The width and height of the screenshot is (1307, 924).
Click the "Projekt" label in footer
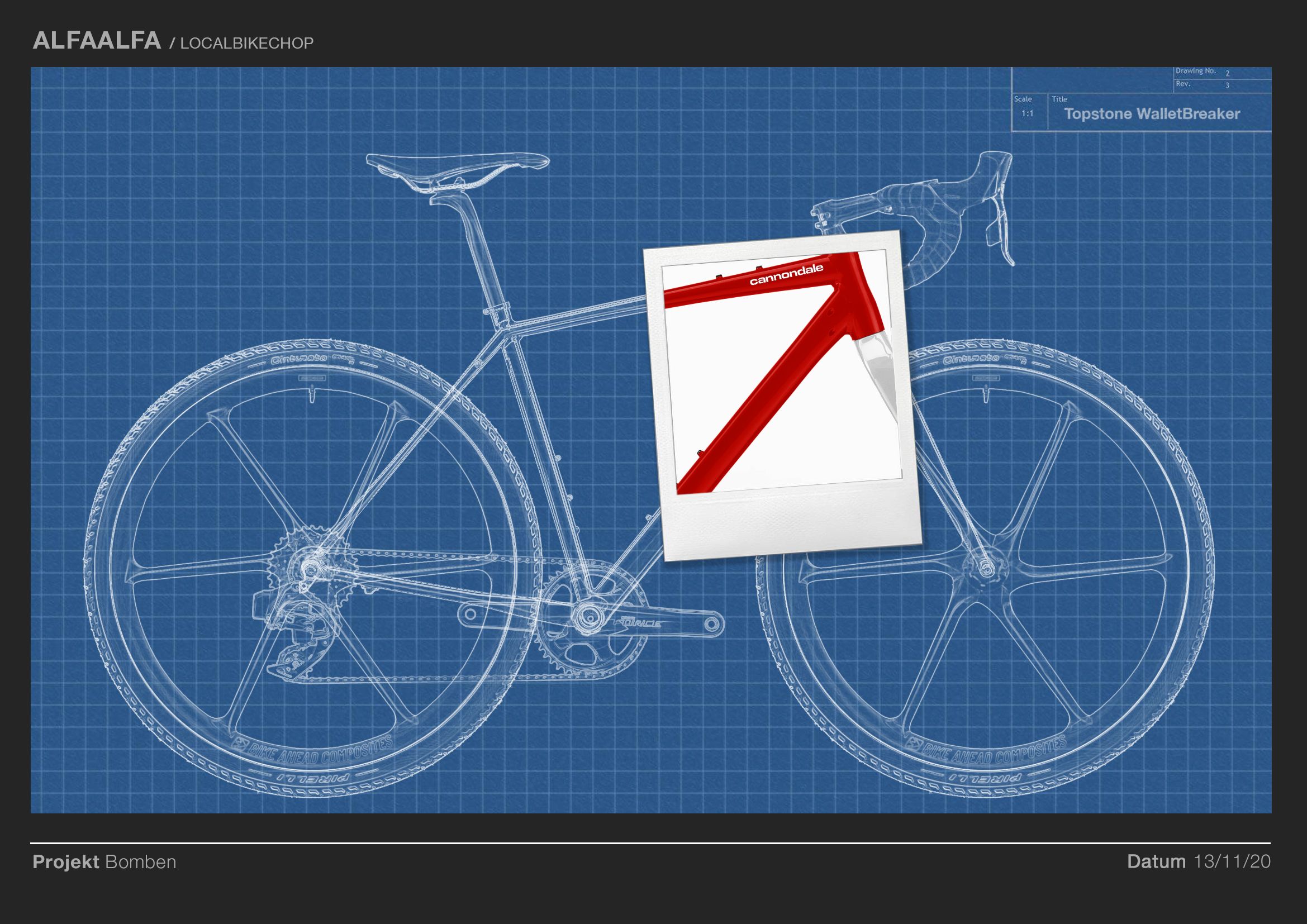tap(66, 862)
